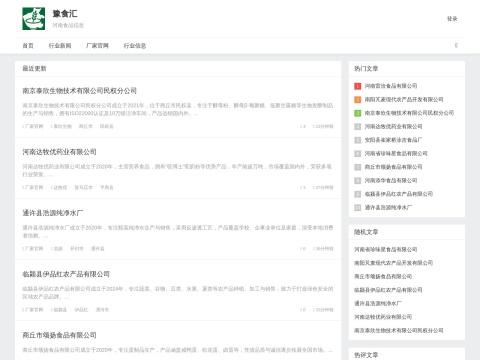
Task: Open article 商丘市颂扬食品有限公司 in 最近更新
Action: pyautogui.click(x=59, y=335)
